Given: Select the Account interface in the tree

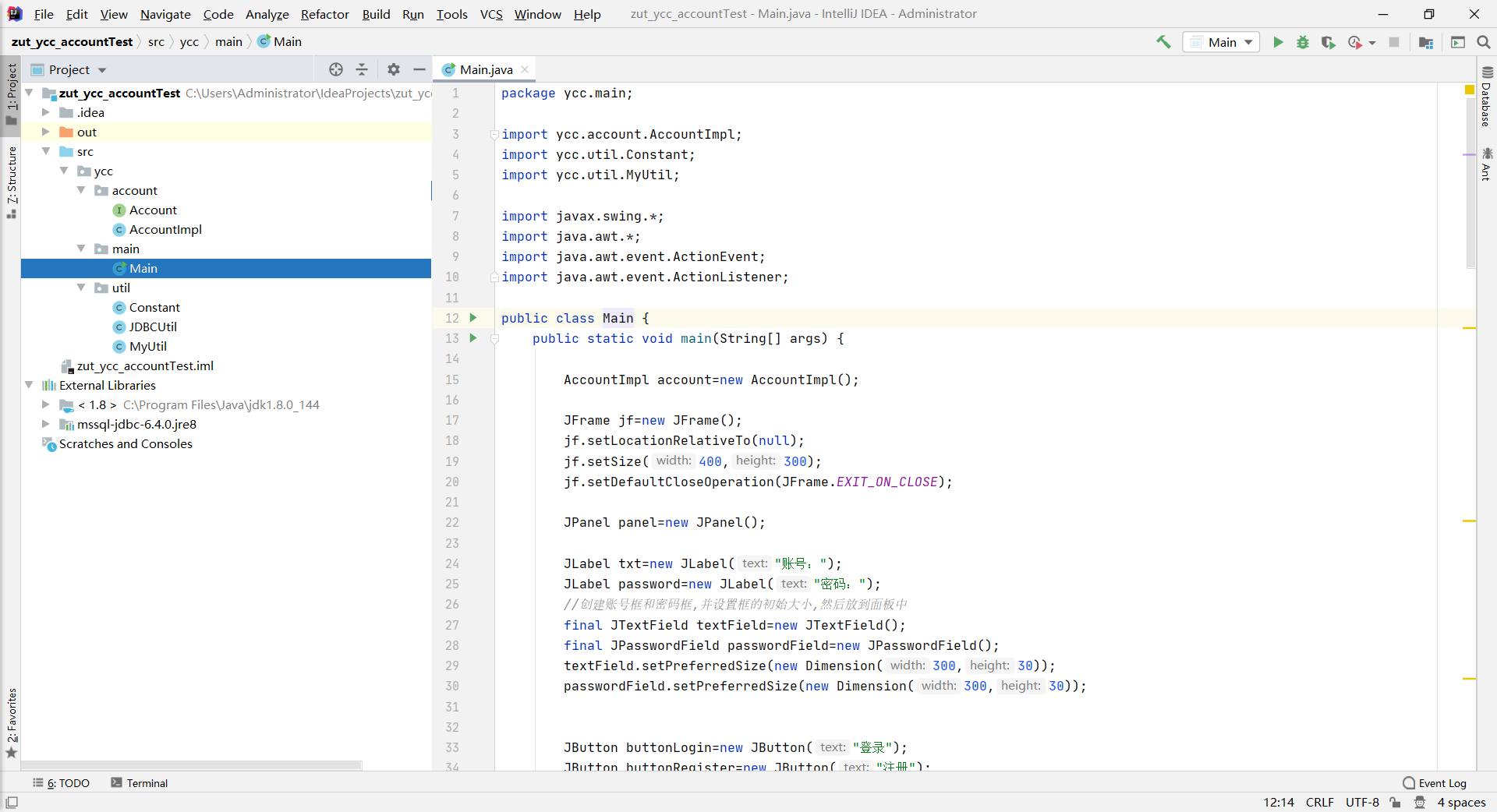Looking at the screenshot, I should [153, 210].
